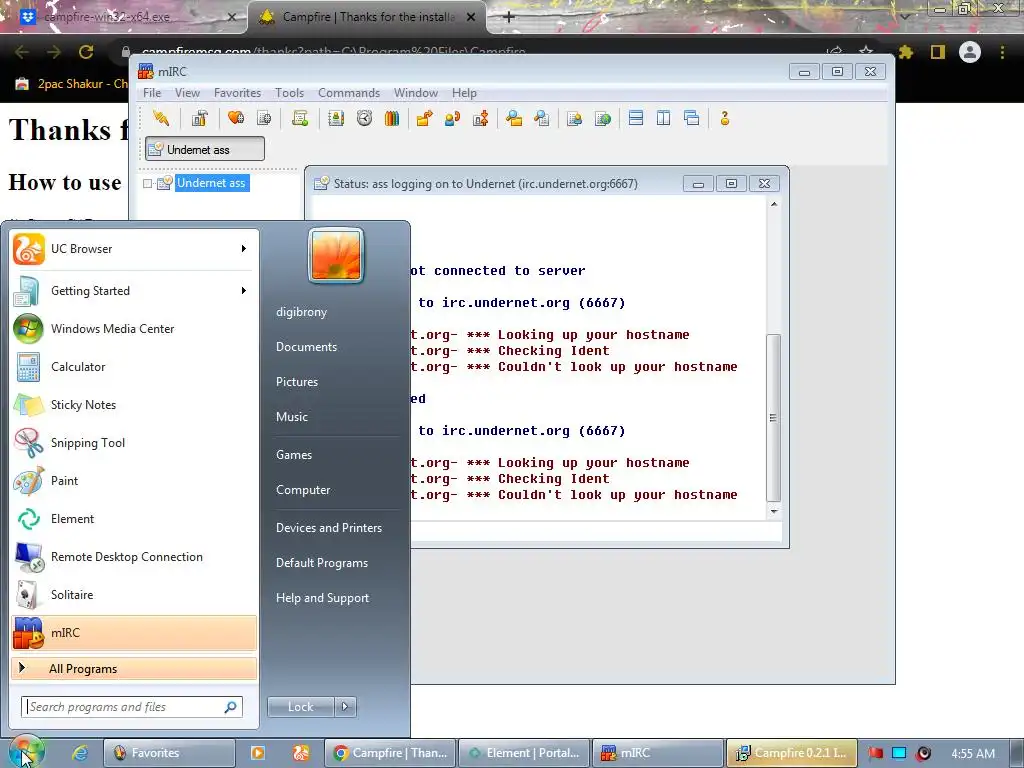This screenshot has width=1024, height=768.
Task: Click the Status window scroll down arrow
Action: [774, 511]
